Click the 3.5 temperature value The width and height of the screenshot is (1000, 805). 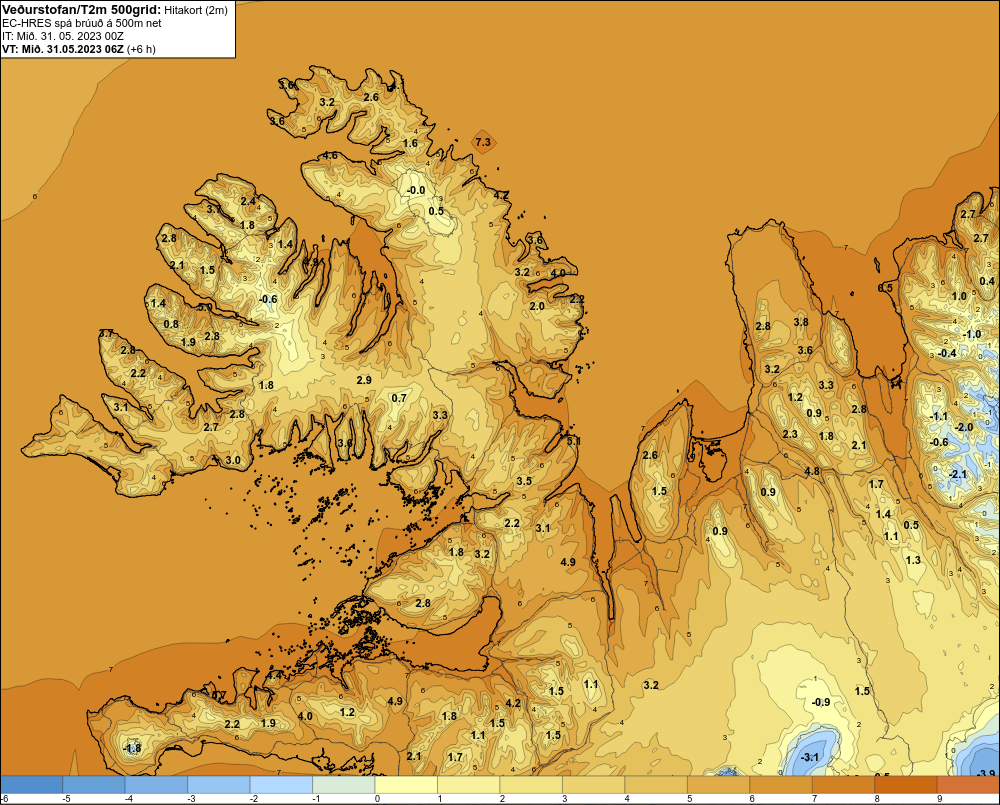coord(524,481)
